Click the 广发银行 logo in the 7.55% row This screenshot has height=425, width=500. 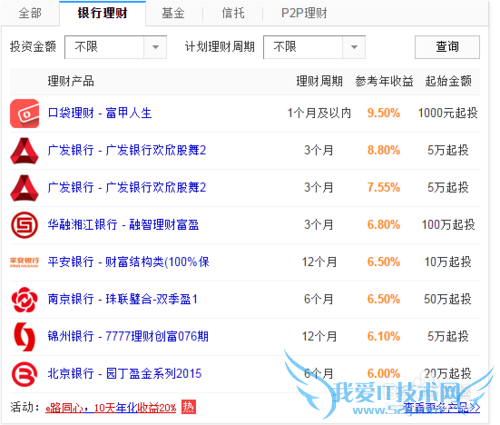(25, 188)
